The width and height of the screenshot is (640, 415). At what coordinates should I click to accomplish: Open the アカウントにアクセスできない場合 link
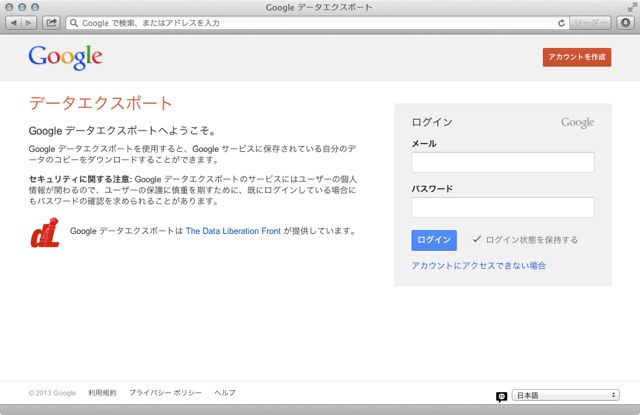[478, 266]
